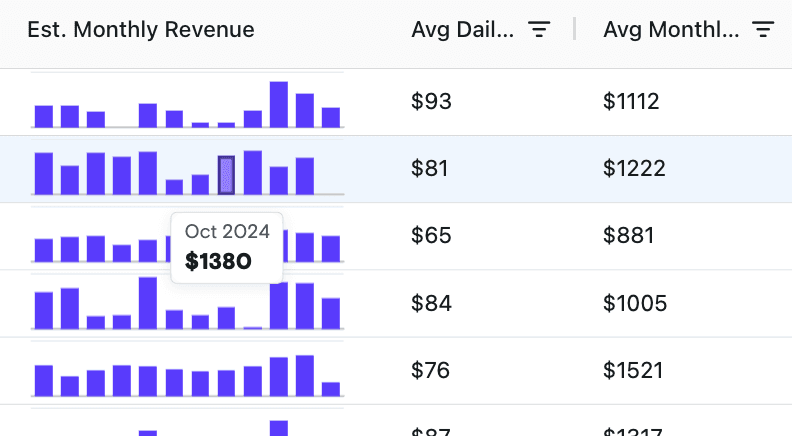Select the $881 average monthly cell

tap(629, 236)
